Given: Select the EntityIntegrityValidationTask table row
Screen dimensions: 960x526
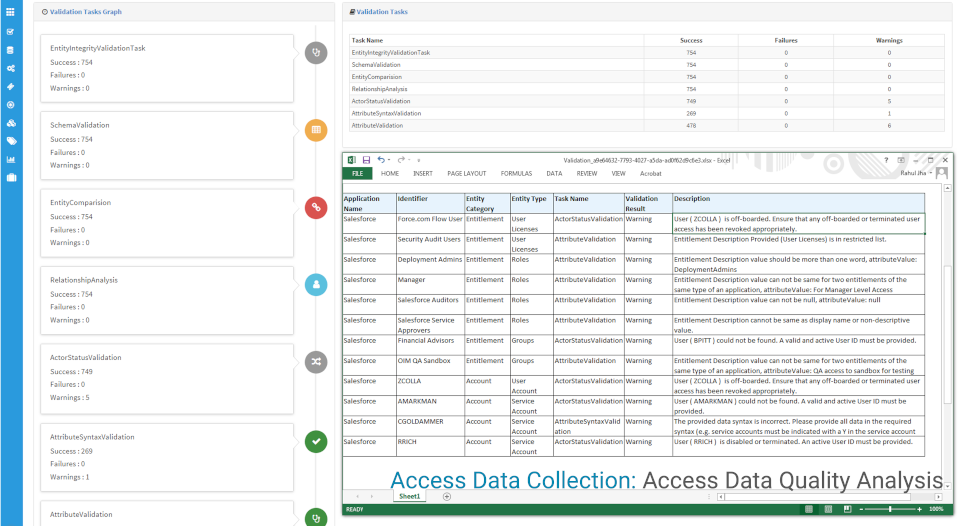Looking at the screenshot, I should (x=647, y=53).
